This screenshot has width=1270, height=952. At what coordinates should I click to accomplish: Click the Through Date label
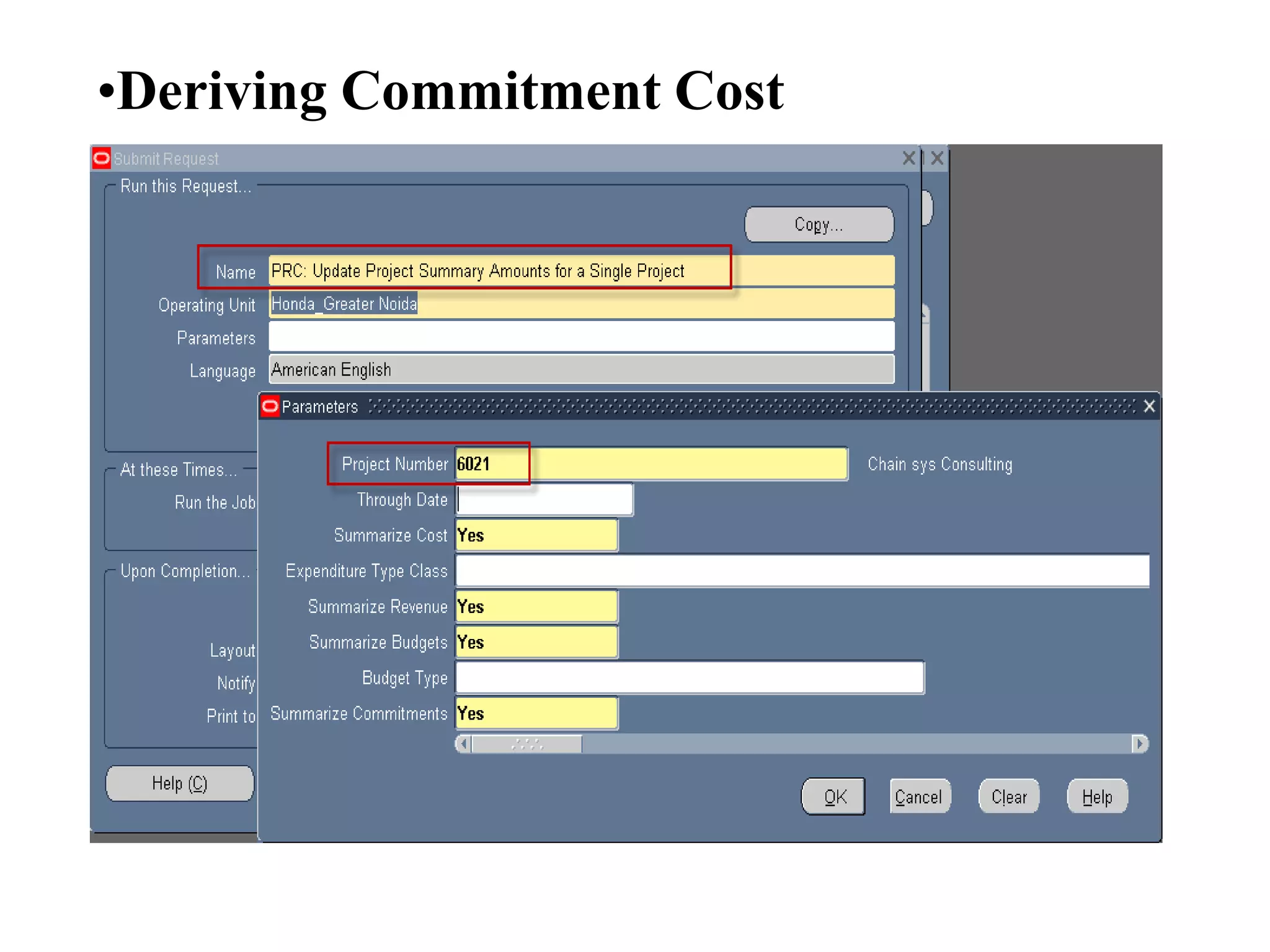point(402,500)
